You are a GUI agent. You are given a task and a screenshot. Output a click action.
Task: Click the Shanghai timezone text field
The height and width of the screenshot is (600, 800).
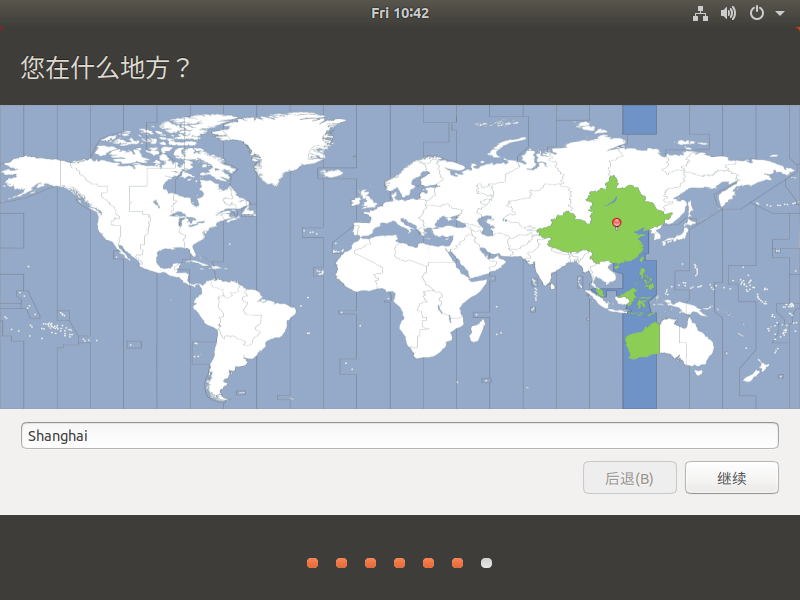pyautogui.click(x=399, y=436)
